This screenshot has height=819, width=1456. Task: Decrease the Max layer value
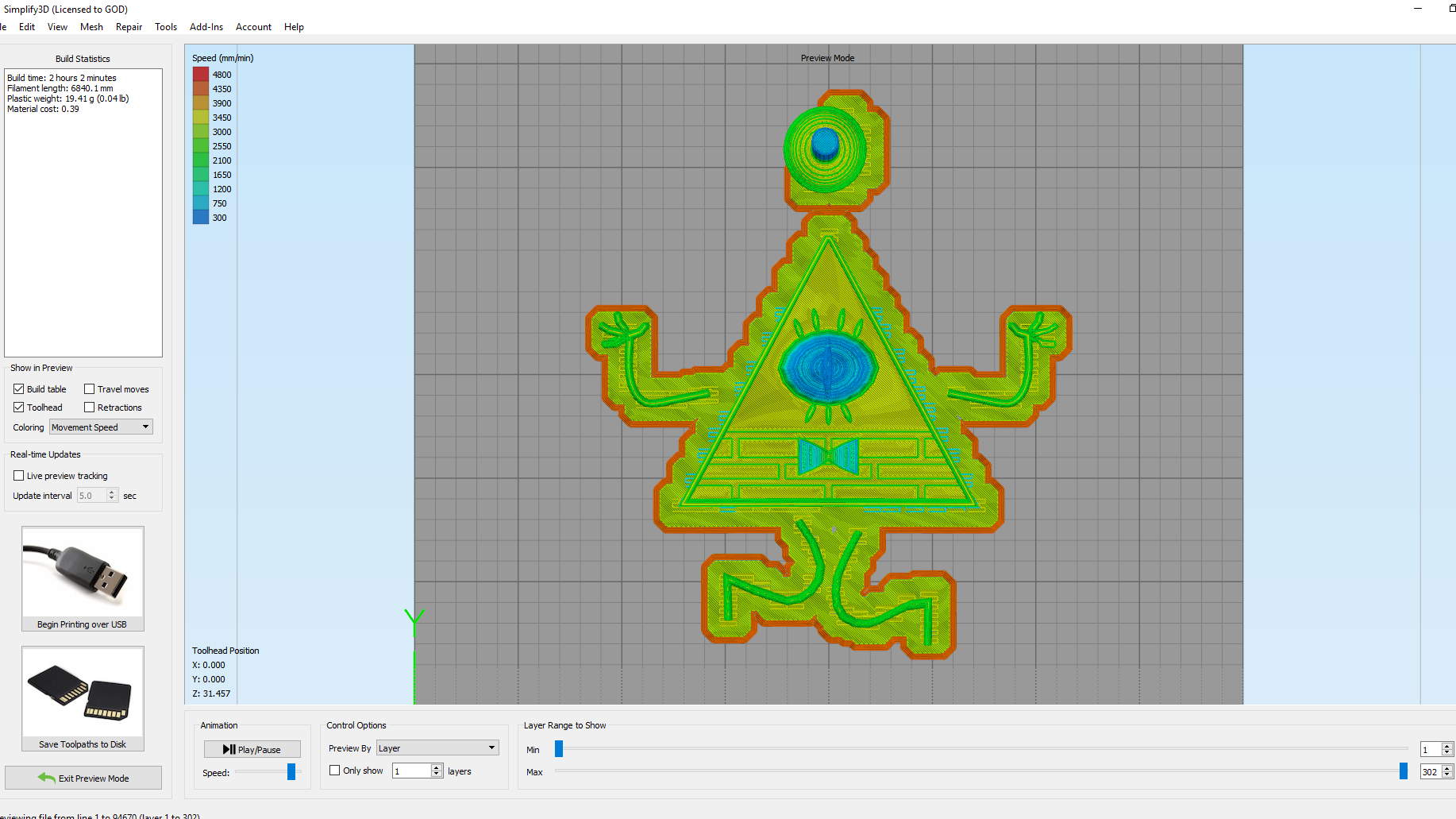(x=1447, y=775)
